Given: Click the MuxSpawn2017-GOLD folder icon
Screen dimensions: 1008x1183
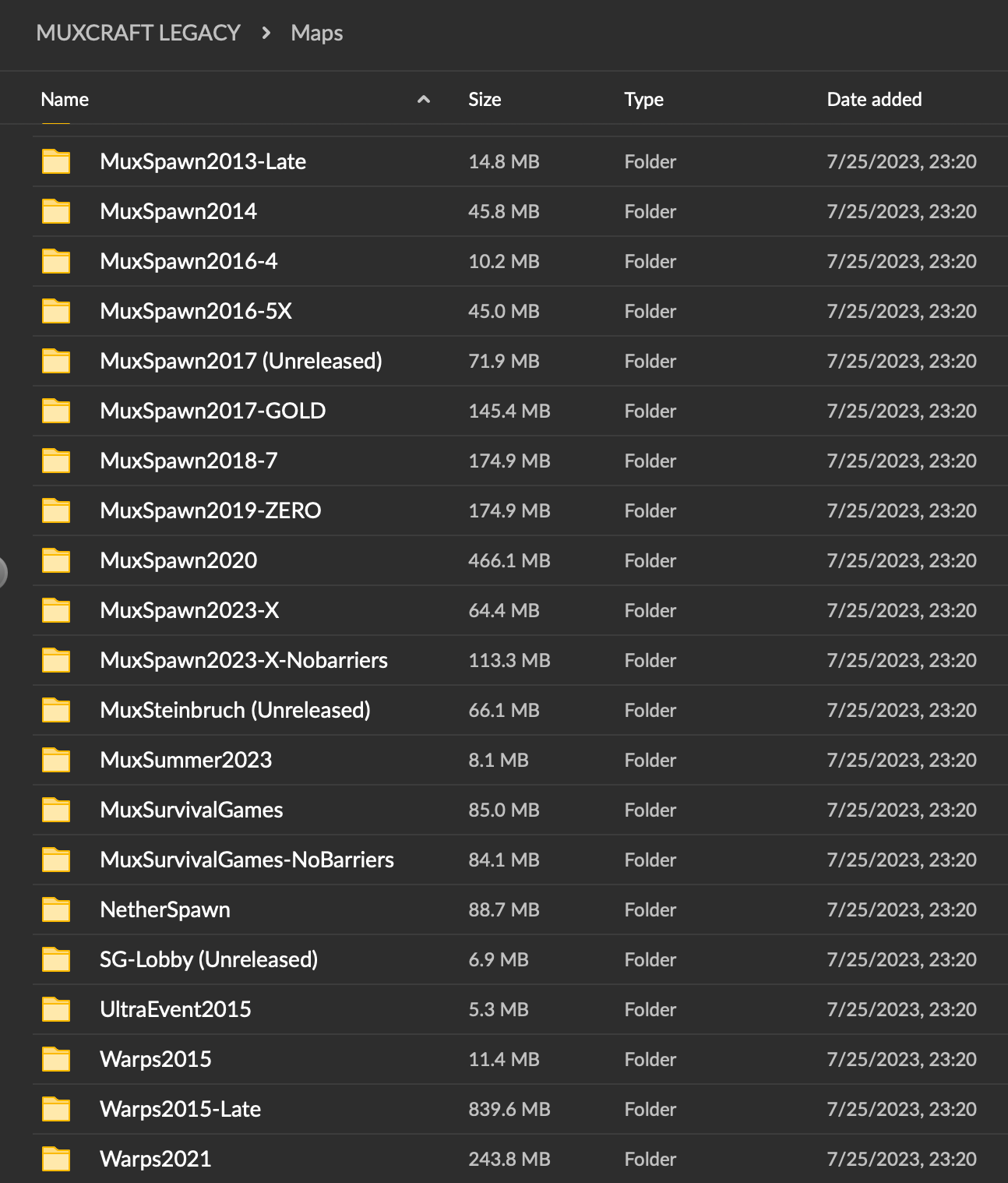Looking at the screenshot, I should (56, 411).
